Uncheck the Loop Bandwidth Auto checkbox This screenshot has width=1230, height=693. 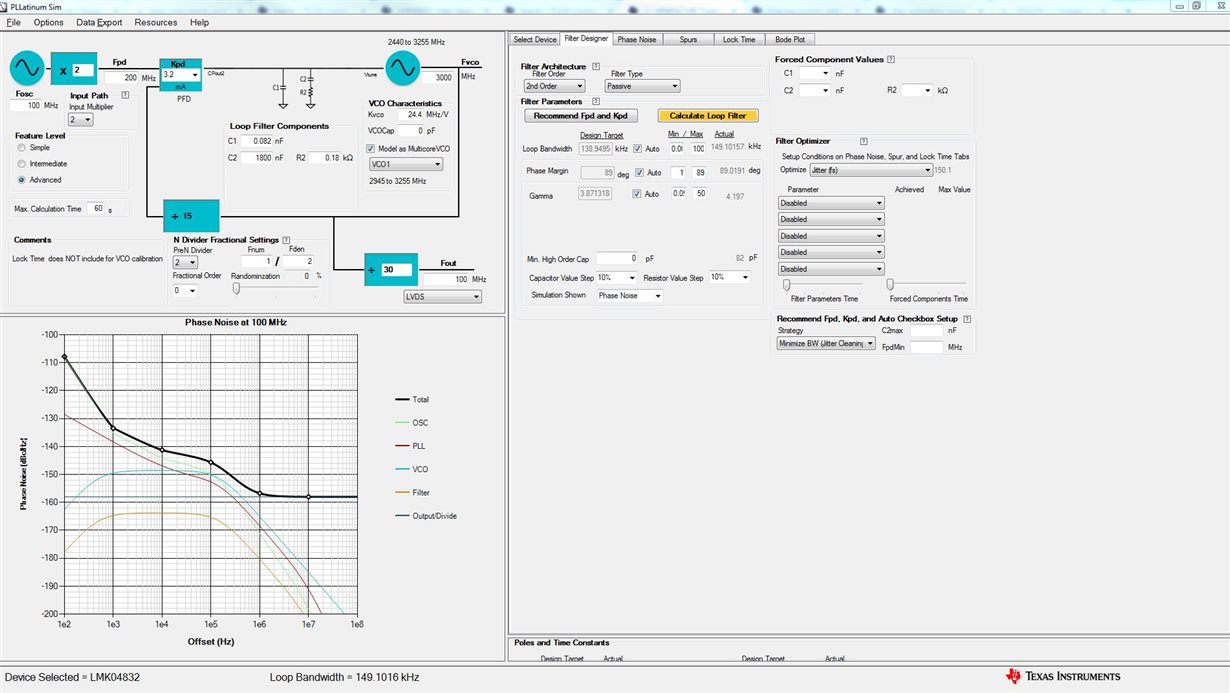tap(638, 148)
